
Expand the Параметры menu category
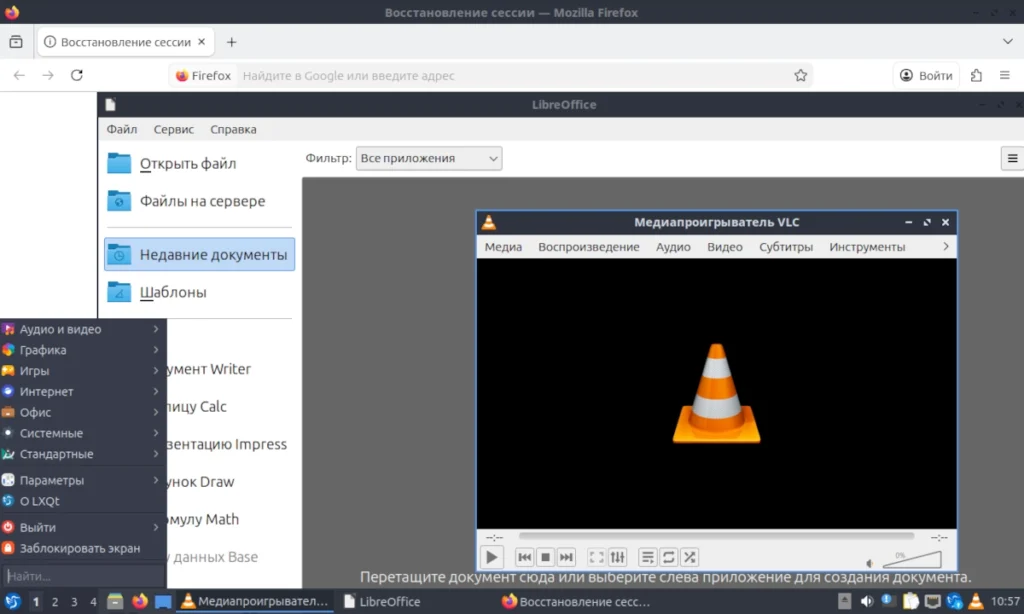(x=82, y=481)
